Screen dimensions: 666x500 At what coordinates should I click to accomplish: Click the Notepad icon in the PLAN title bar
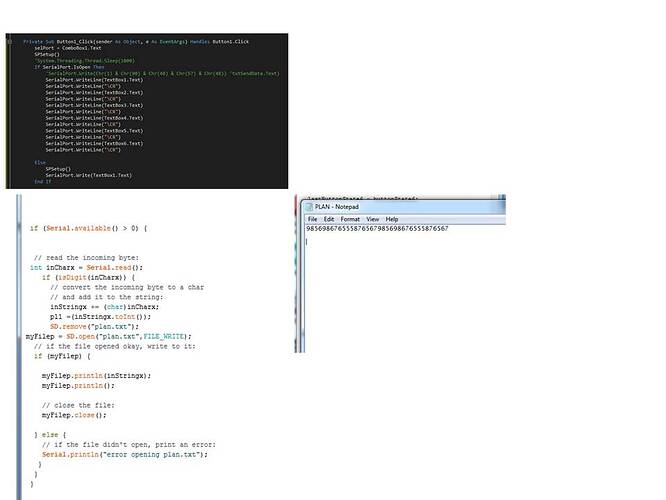coord(309,207)
